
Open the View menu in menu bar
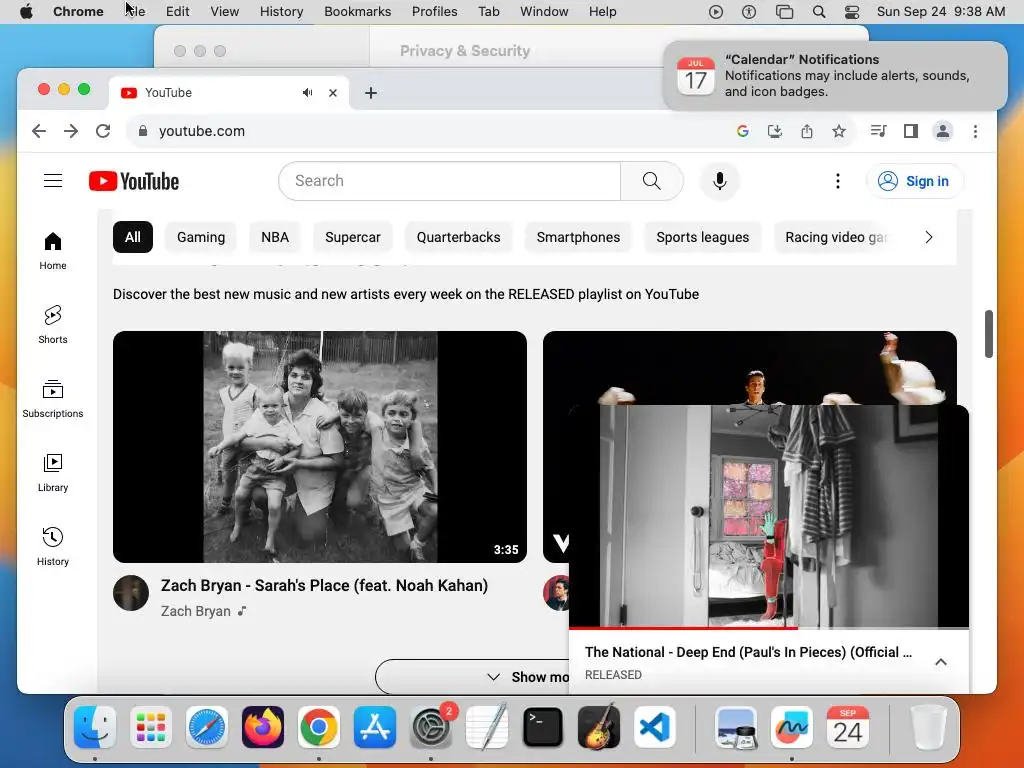coord(225,12)
